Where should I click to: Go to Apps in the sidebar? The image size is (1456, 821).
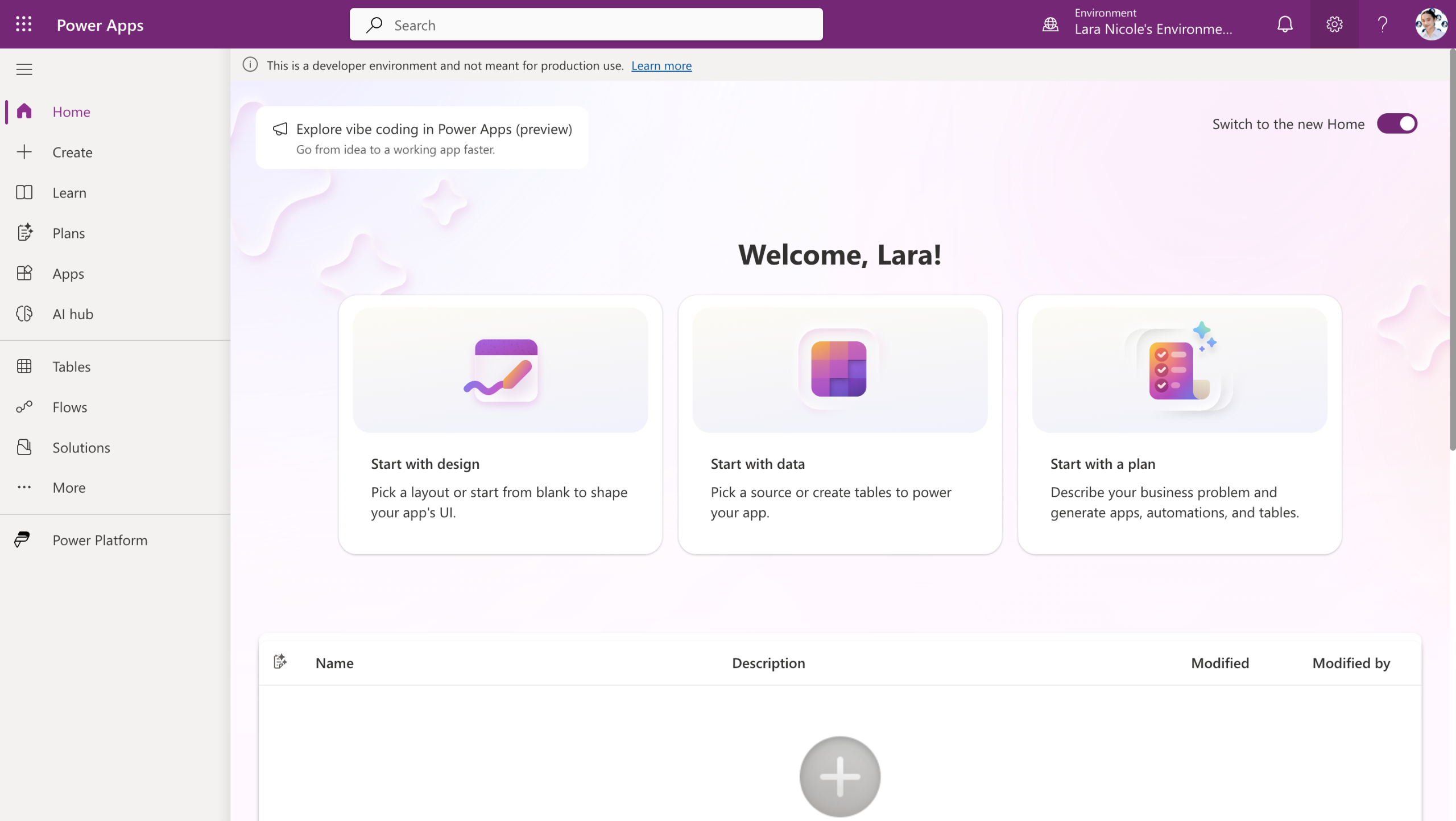(68, 273)
